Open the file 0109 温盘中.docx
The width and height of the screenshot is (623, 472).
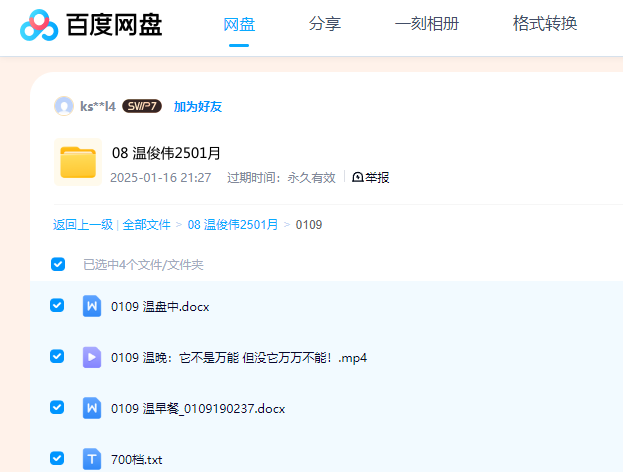(160, 307)
